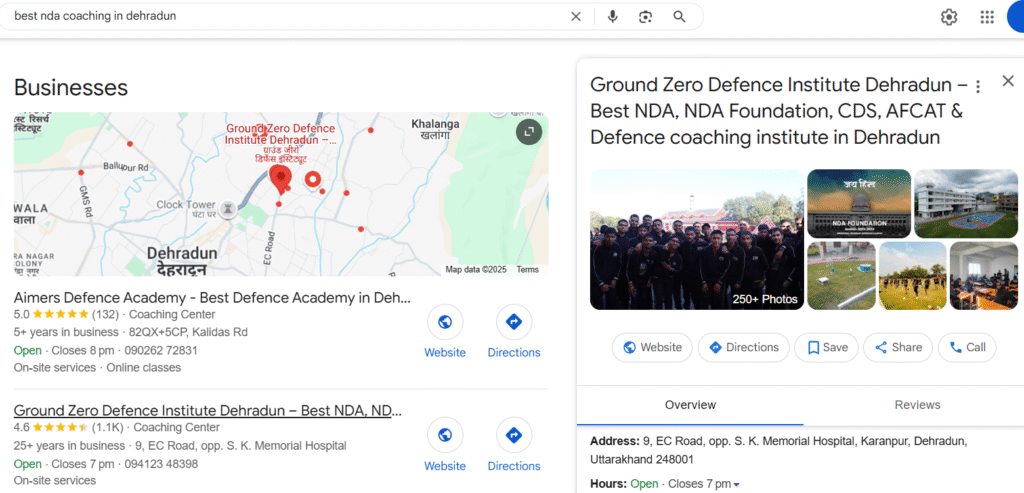This screenshot has width=1024, height=493.
Task: Open the Google apps grid icon
Action: coord(987,17)
